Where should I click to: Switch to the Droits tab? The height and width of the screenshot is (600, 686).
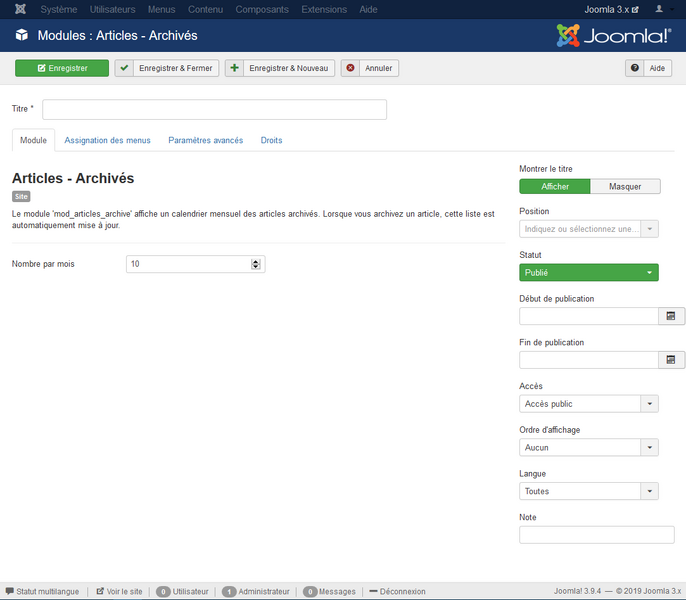pos(271,140)
